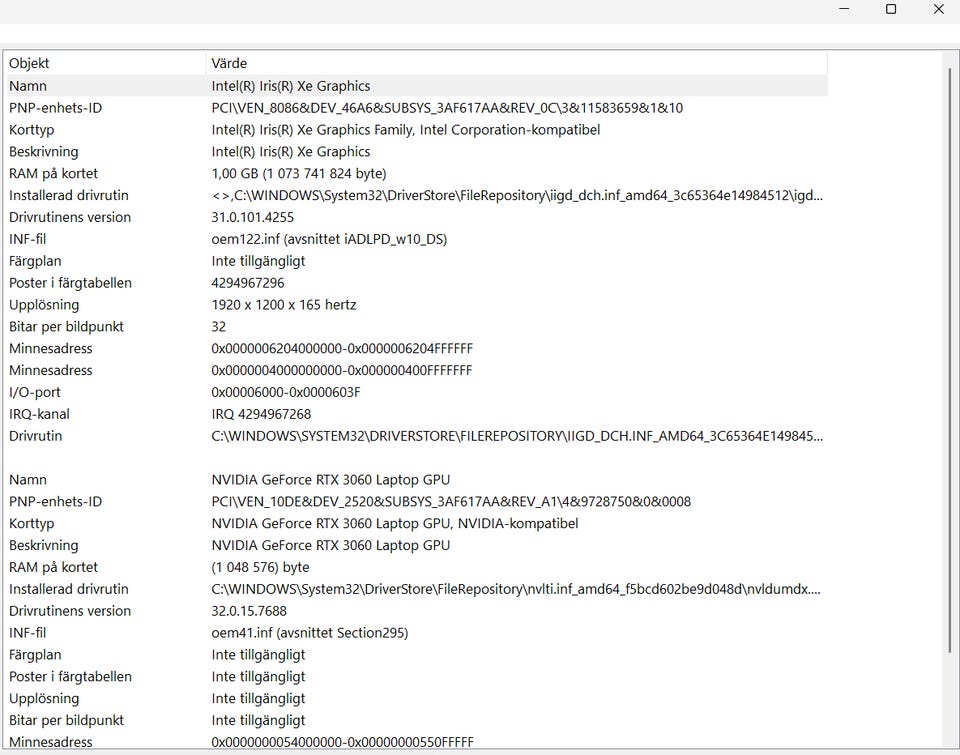Click the NVIDIA PNP-enhets-ID VEN_10DE value

click(450, 502)
